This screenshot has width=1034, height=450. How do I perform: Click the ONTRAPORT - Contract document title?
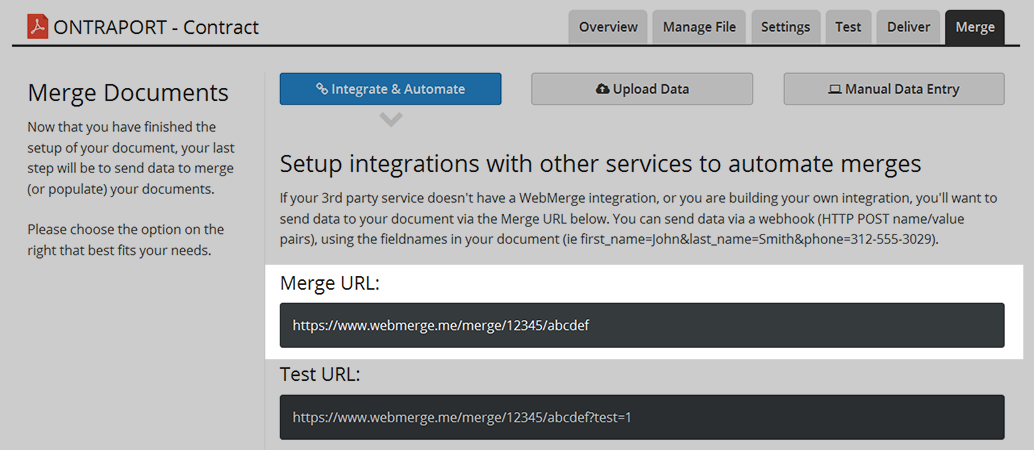pyautogui.click(x=155, y=27)
